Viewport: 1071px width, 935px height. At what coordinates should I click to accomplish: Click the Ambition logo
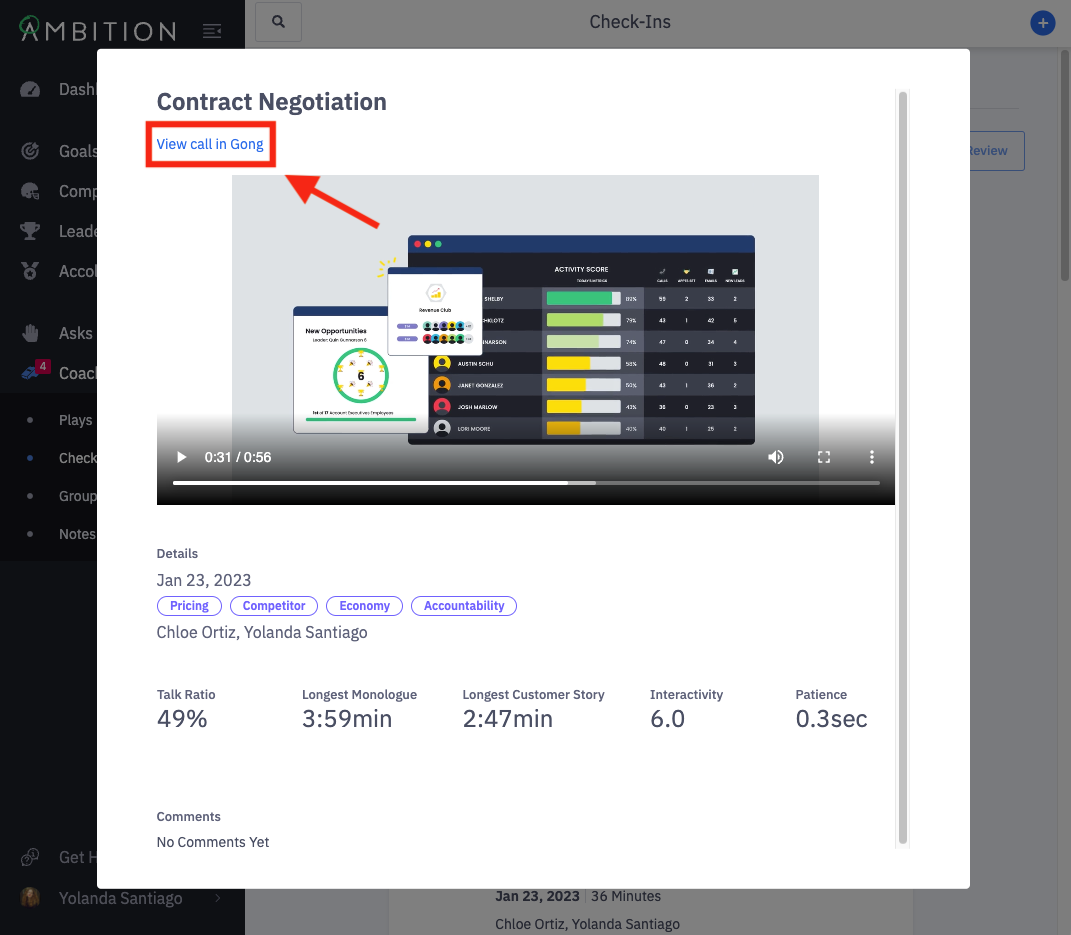pos(98,29)
